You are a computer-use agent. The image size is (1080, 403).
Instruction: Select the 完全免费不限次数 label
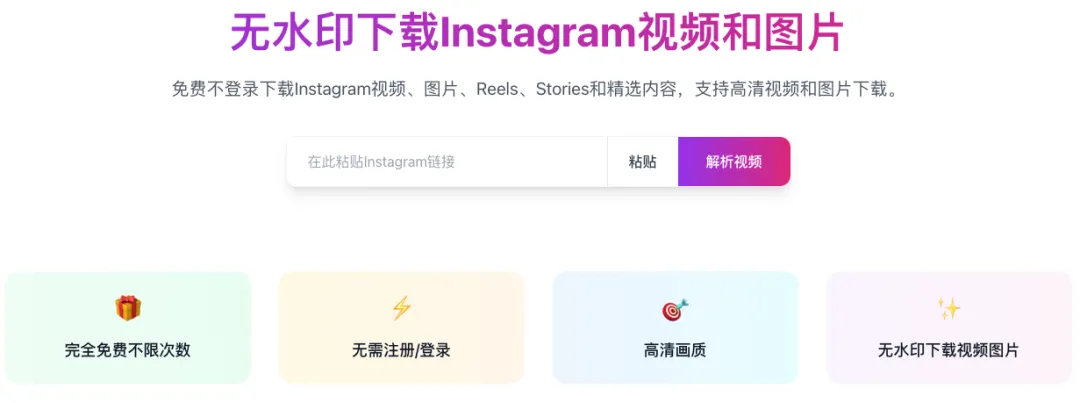(128, 350)
